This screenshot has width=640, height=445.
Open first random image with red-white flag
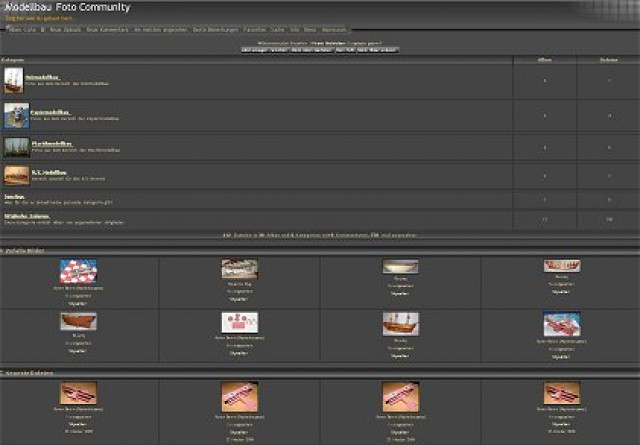(78, 269)
